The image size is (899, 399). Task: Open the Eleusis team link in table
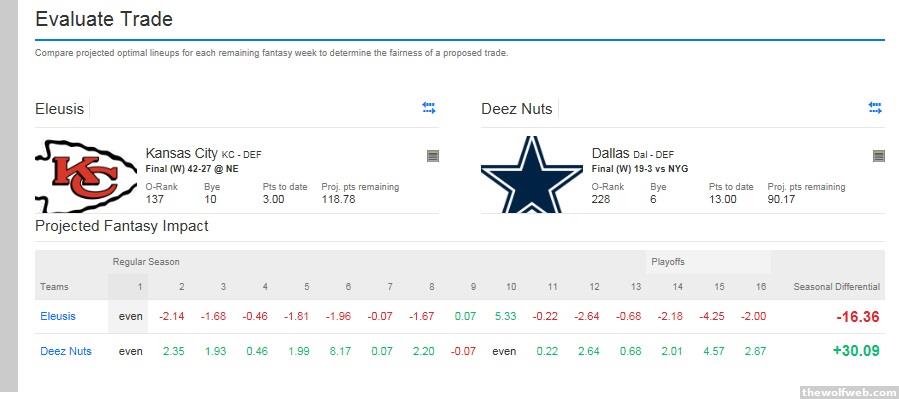(x=58, y=316)
